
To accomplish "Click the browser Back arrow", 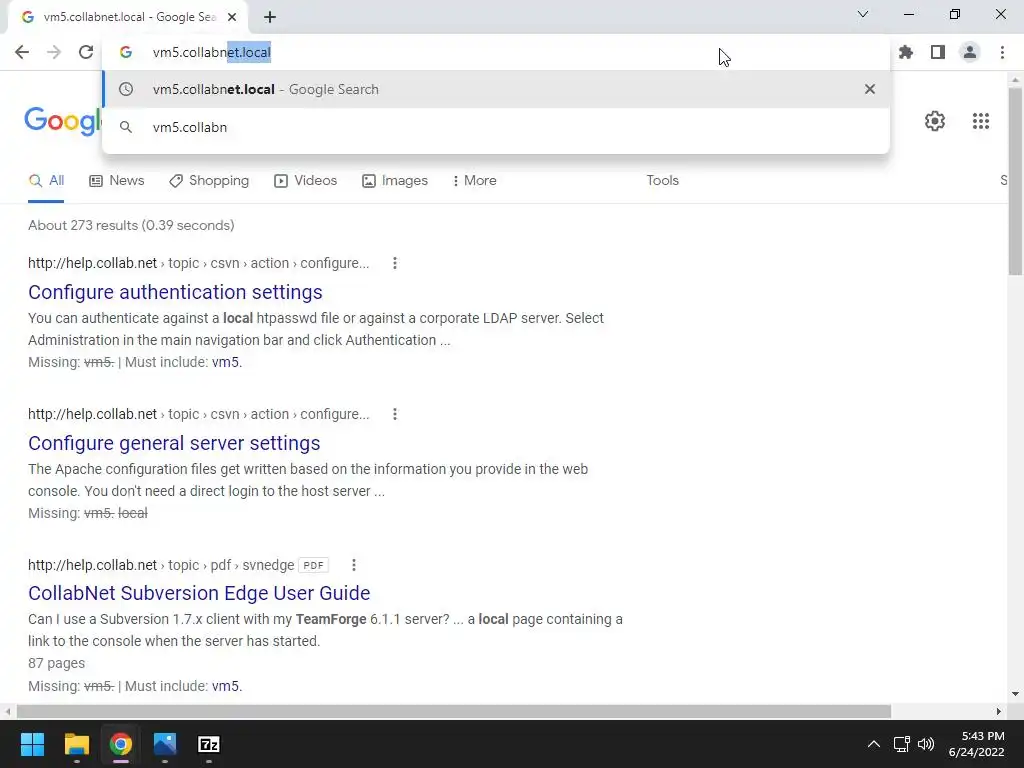I will click(x=22, y=52).
